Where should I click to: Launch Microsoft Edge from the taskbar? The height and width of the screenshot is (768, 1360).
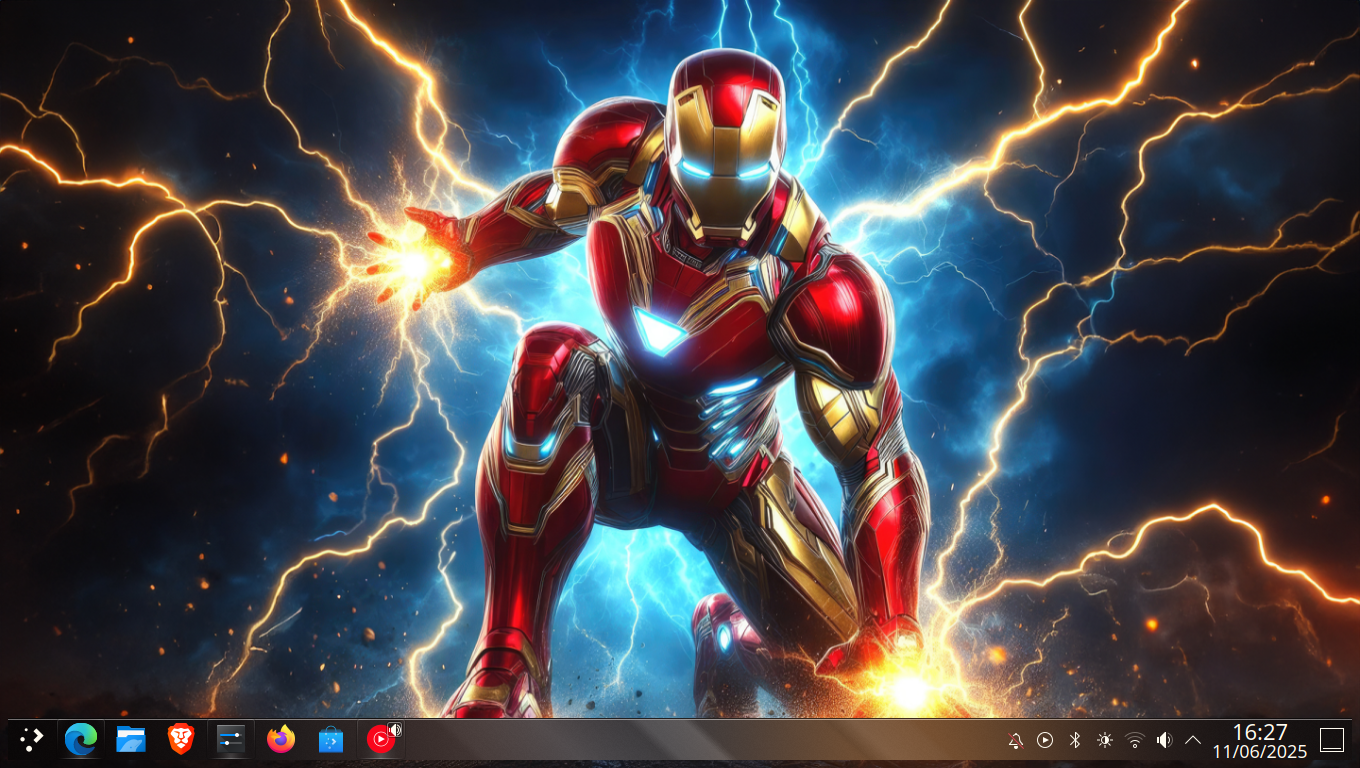[x=81, y=740]
